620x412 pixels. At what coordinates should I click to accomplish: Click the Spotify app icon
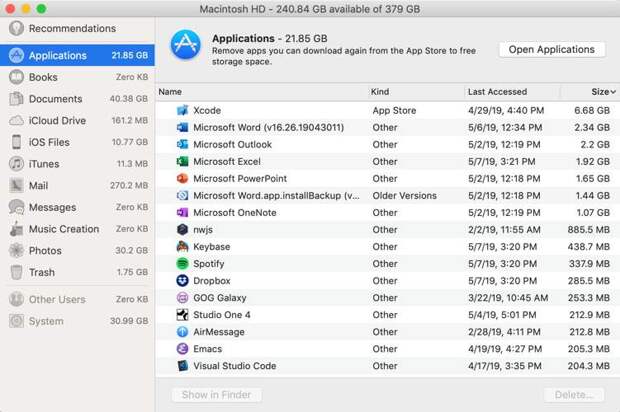click(x=182, y=263)
